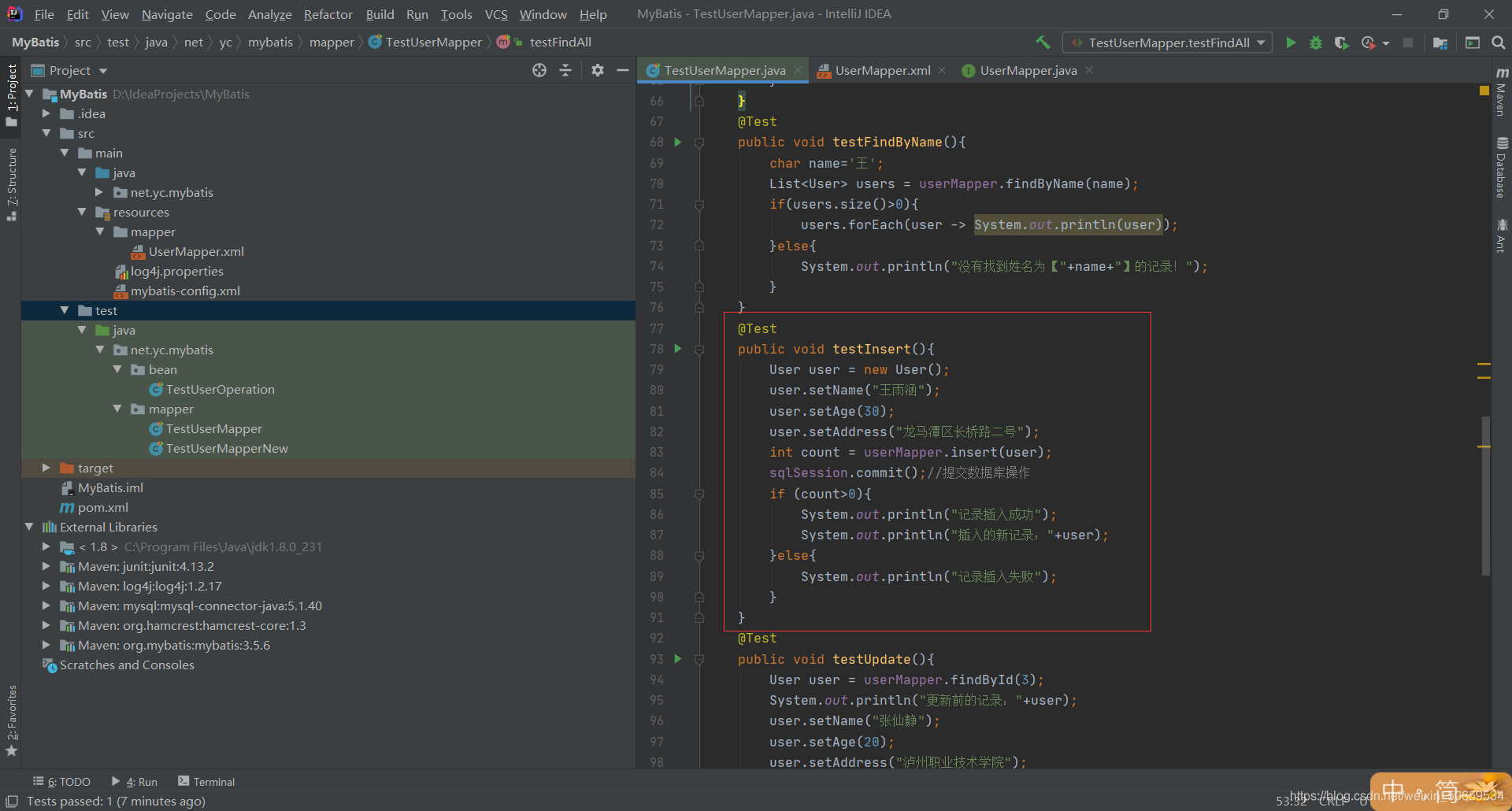
Task: Collapse the test folder
Action: point(65,310)
